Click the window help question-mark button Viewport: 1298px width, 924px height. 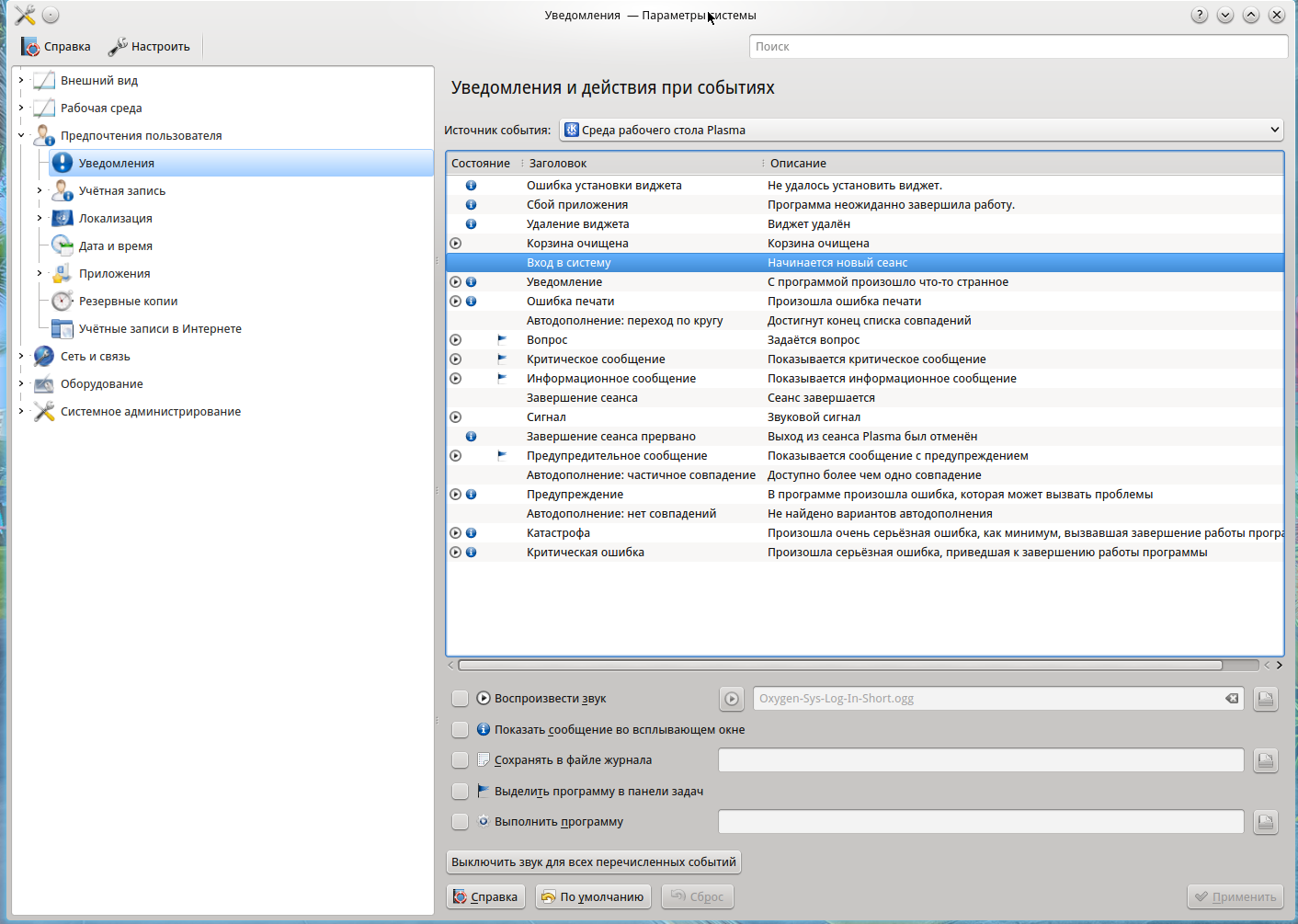[x=1200, y=15]
